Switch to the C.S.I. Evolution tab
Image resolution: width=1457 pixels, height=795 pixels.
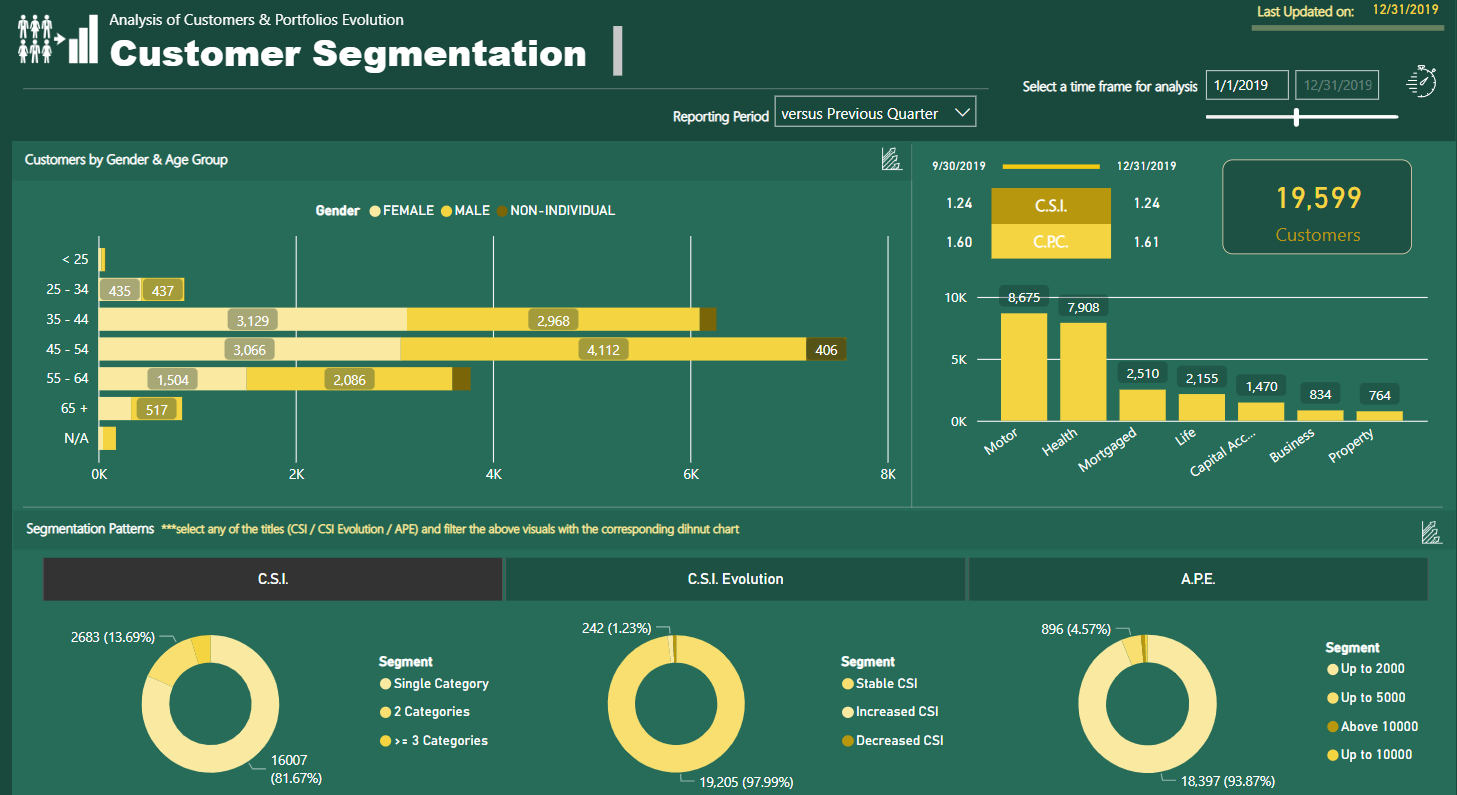(735, 579)
